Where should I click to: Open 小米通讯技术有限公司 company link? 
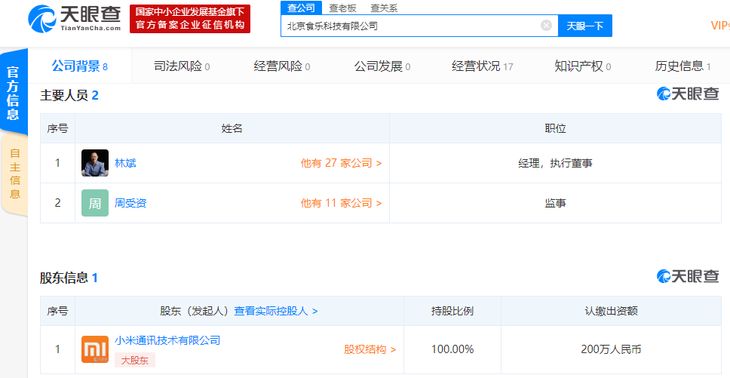168,340
